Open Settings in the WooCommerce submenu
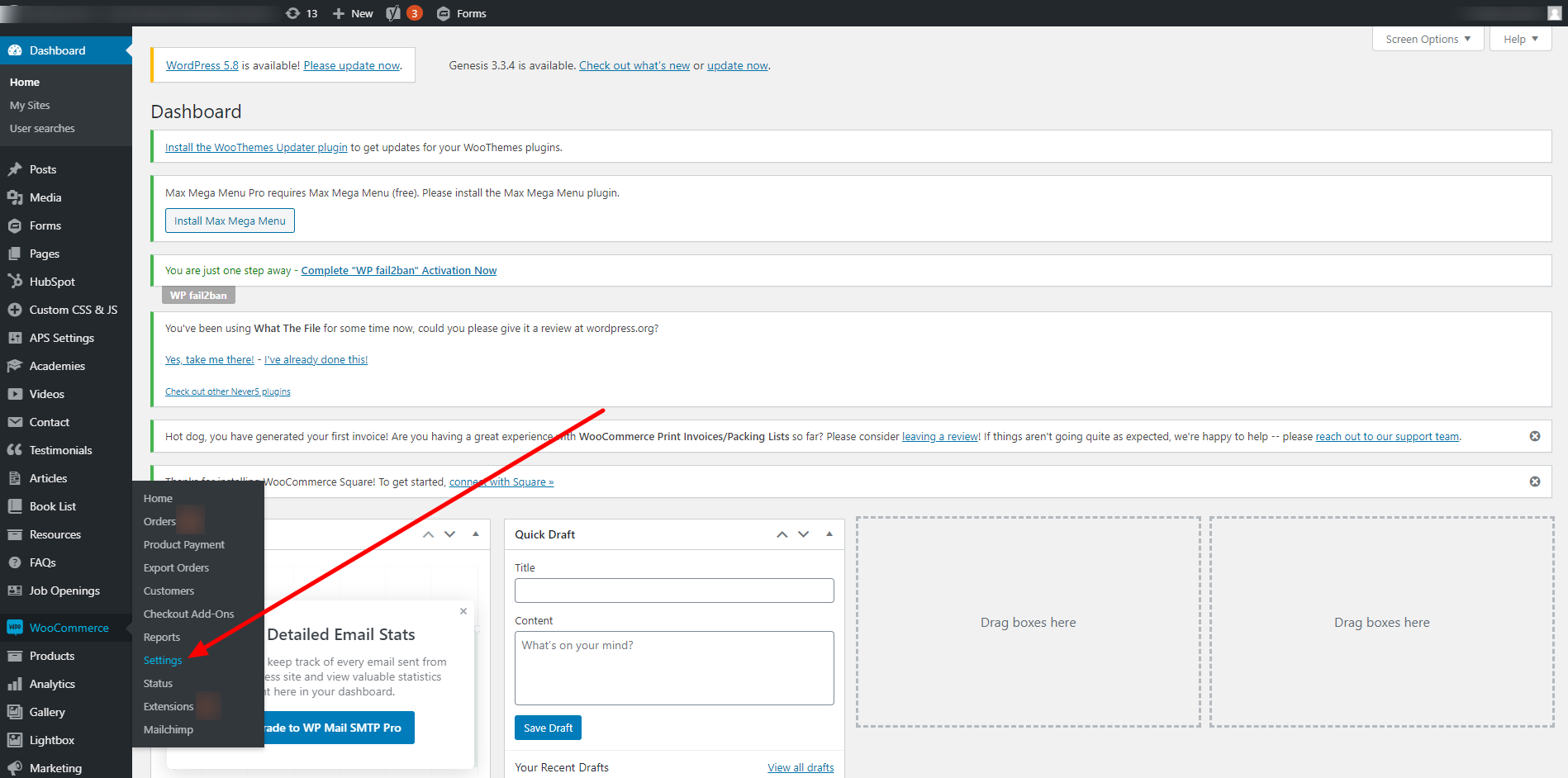The image size is (1568, 778). click(x=163, y=660)
